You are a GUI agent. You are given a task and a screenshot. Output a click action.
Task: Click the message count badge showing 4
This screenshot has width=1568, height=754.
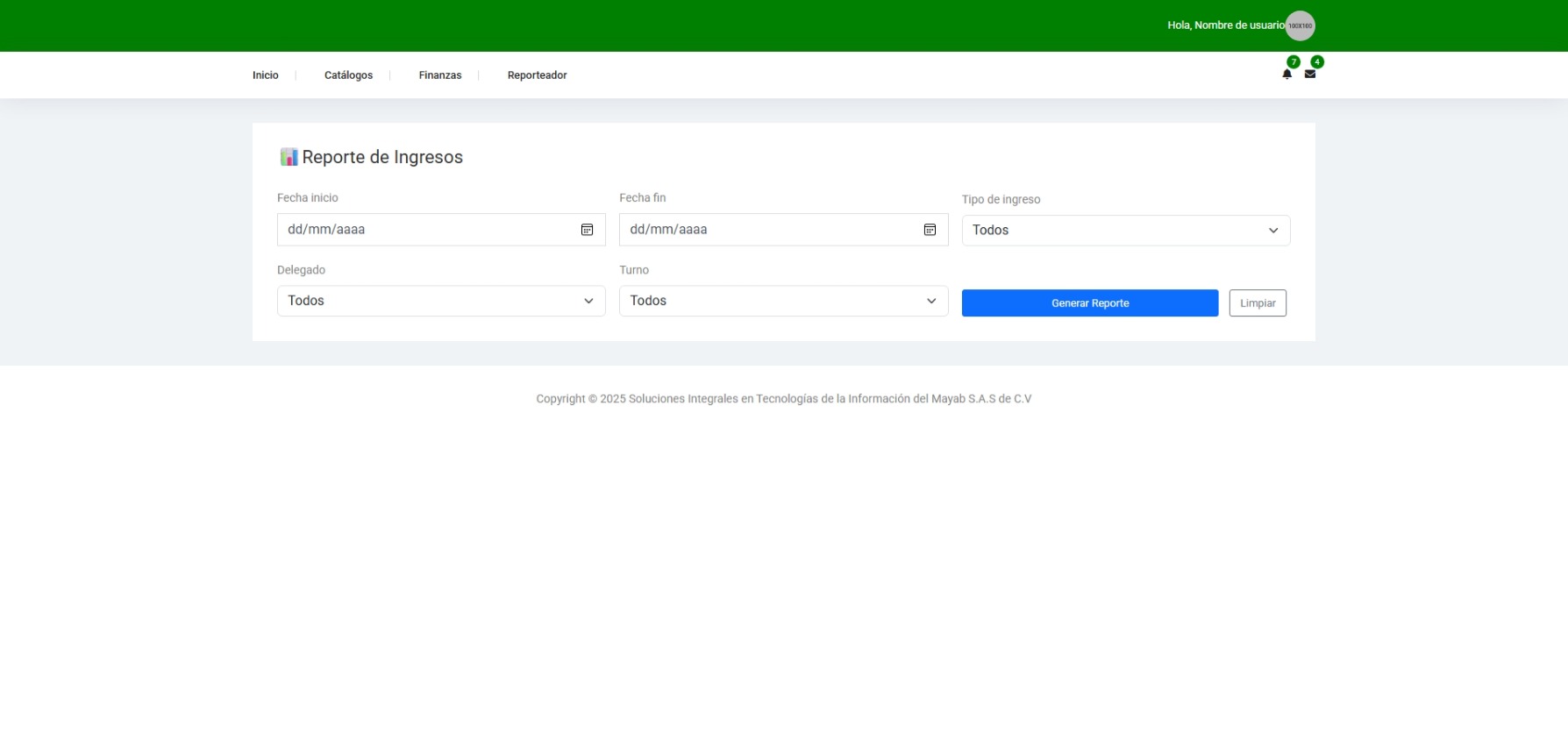(x=1317, y=61)
